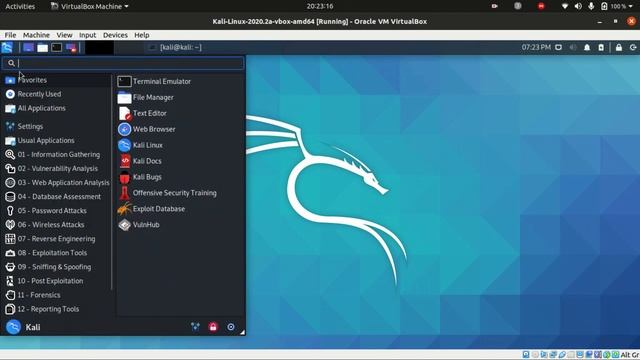The image size is (640, 360).
Task: Click the Kali user avatar in menu footer
Action: 13,327
